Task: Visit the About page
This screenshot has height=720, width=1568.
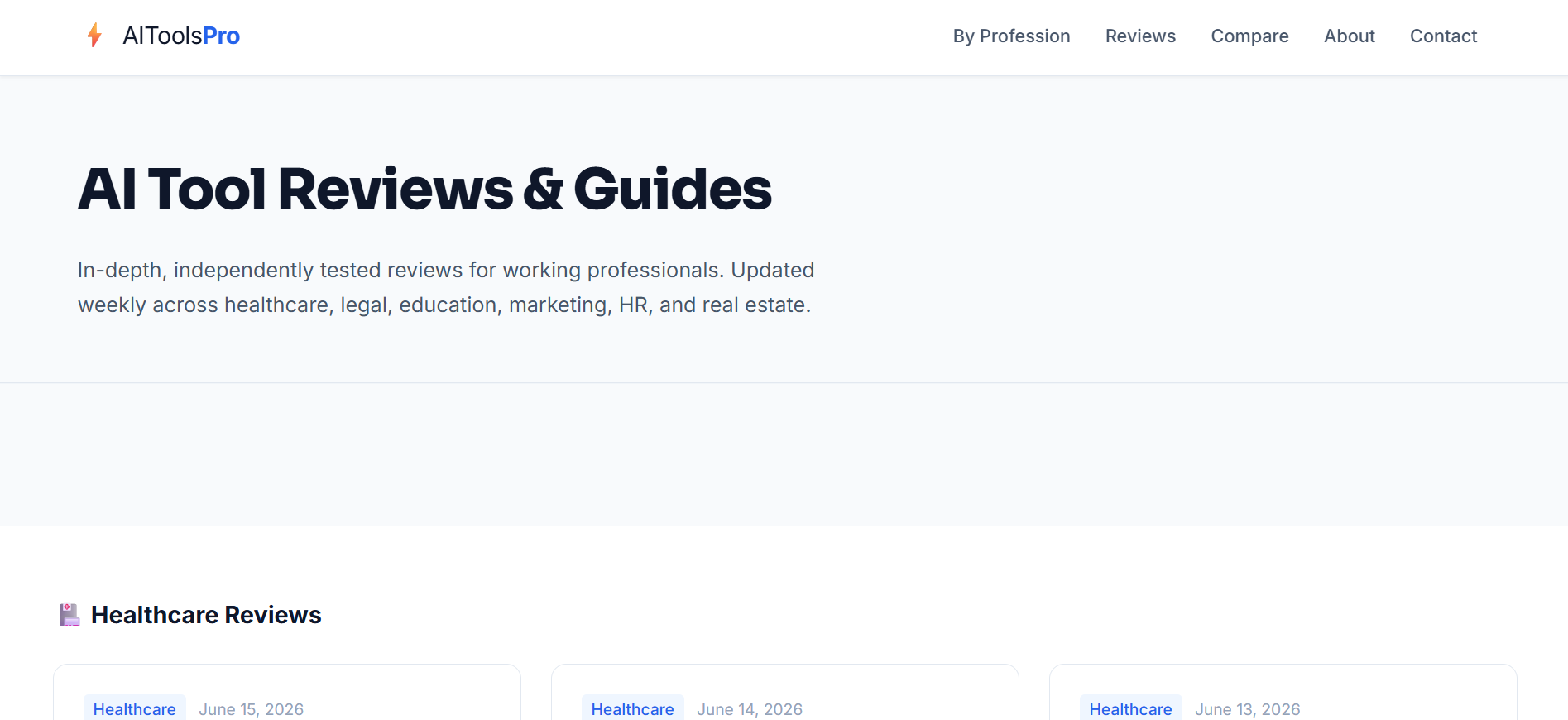Action: (x=1350, y=36)
